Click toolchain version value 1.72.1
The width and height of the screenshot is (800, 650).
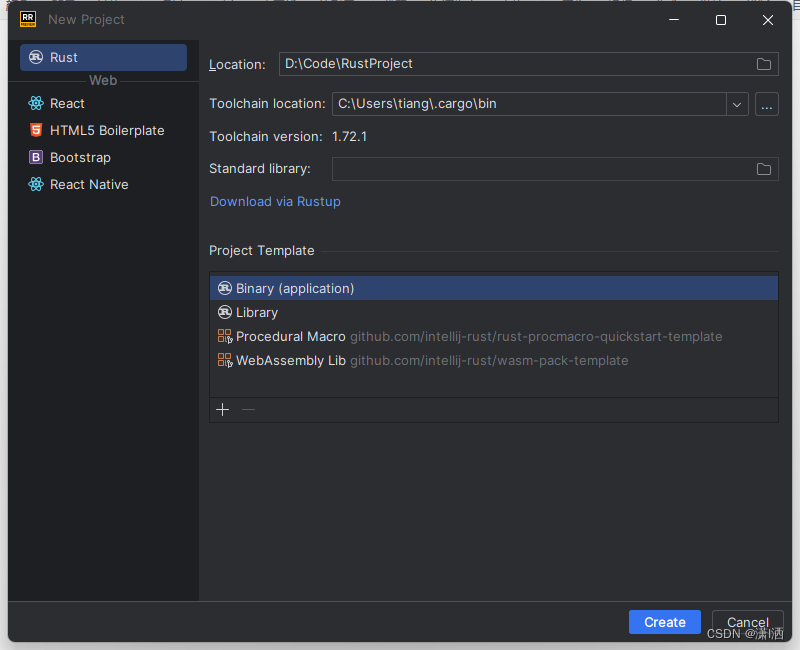click(x=349, y=137)
